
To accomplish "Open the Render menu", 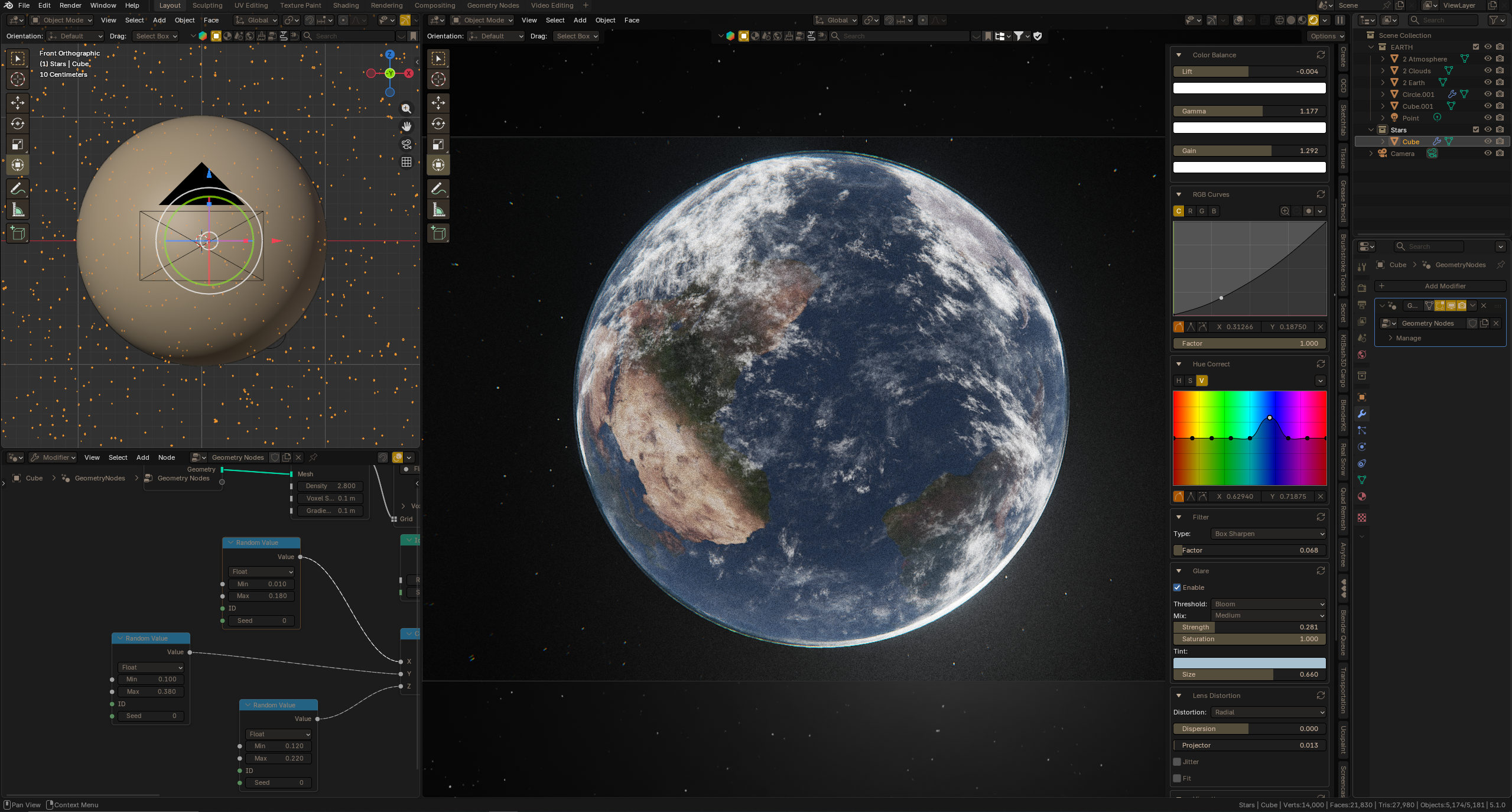I will click(70, 5).
